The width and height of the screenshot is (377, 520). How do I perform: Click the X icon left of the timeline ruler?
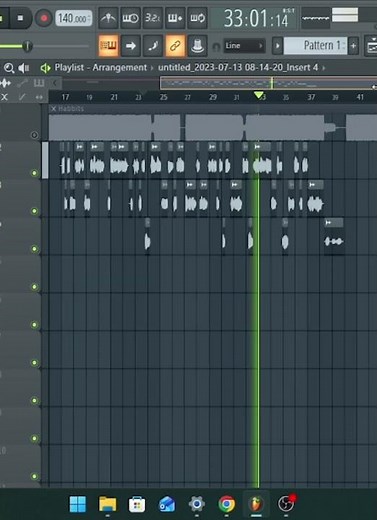coord(4,97)
